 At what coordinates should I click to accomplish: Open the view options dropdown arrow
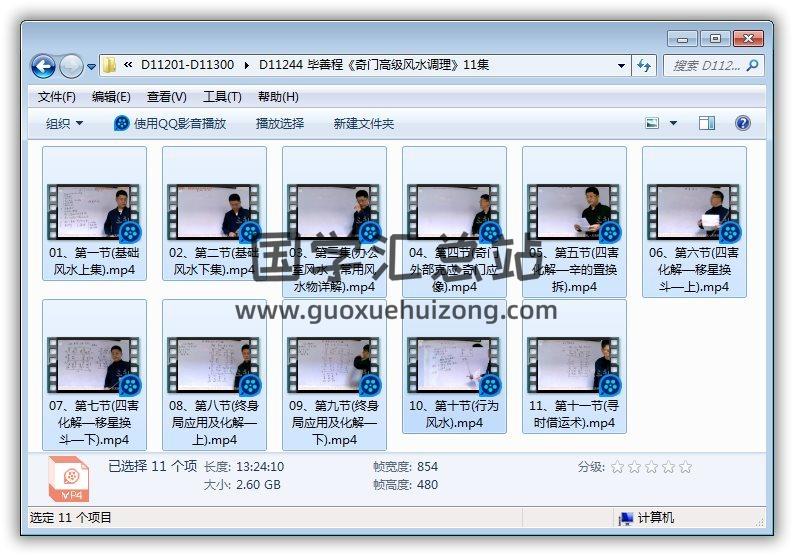pyautogui.click(x=673, y=123)
